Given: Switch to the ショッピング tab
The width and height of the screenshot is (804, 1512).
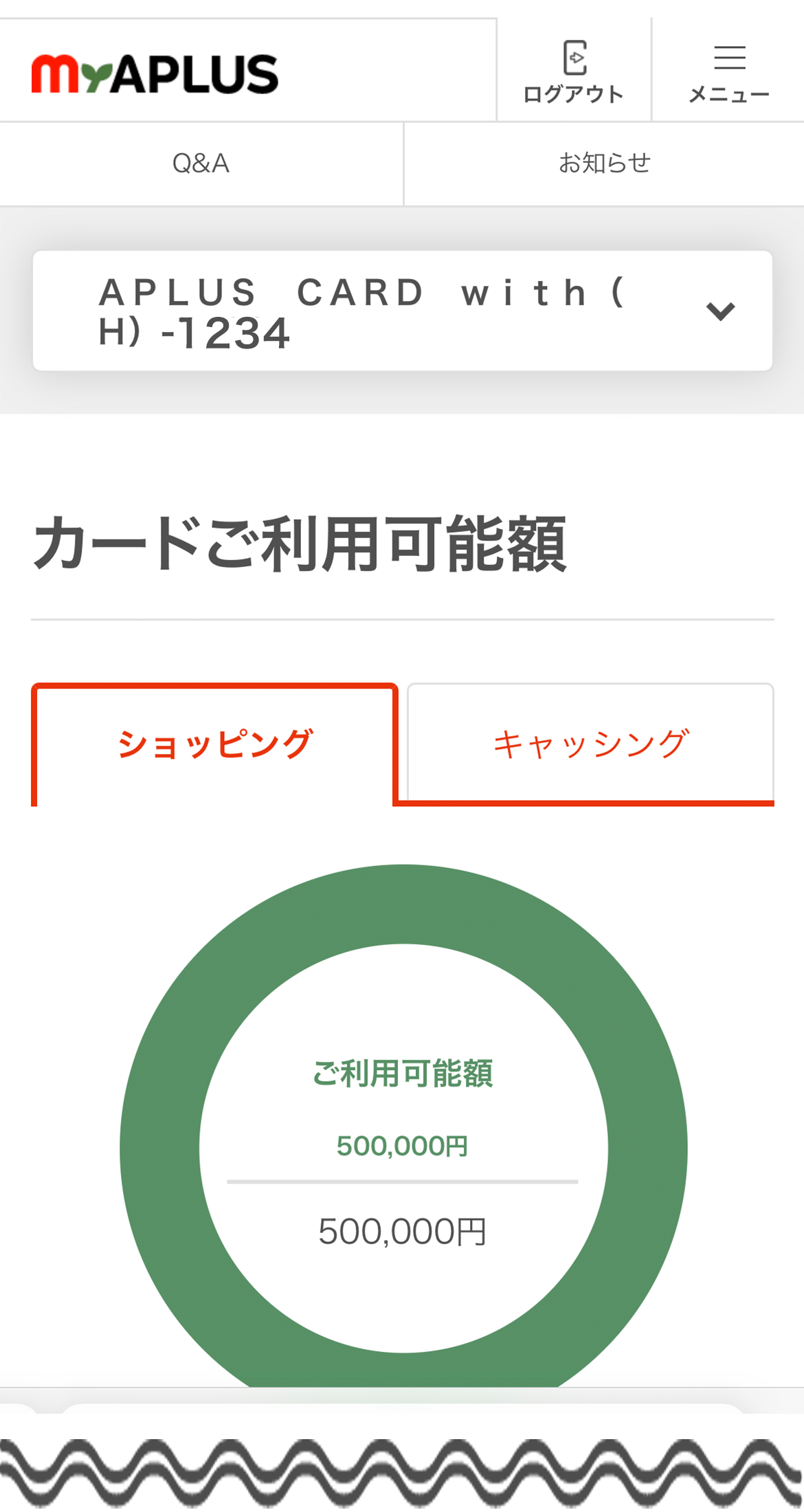Looking at the screenshot, I should (x=214, y=744).
